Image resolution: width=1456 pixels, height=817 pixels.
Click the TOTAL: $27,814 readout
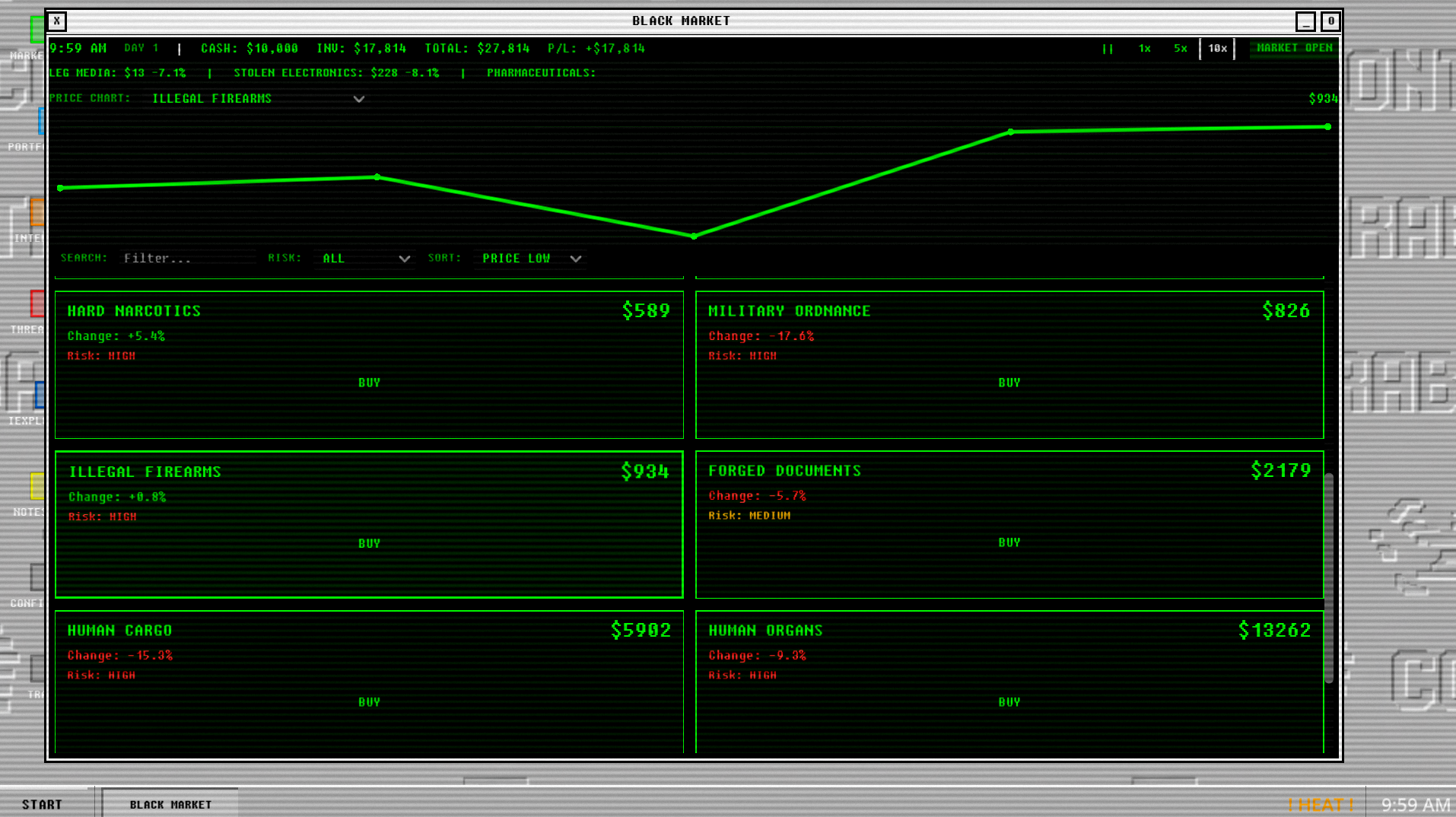tap(477, 49)
